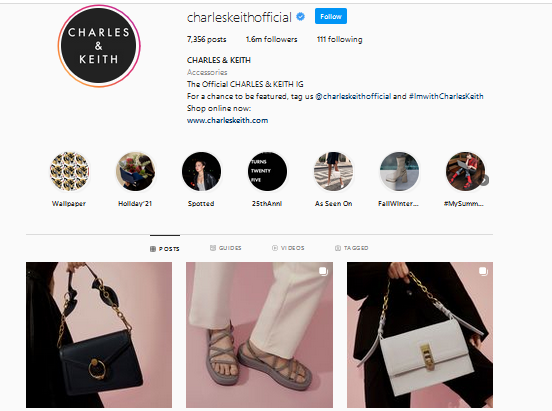Switch to the Videos tab

288,248
